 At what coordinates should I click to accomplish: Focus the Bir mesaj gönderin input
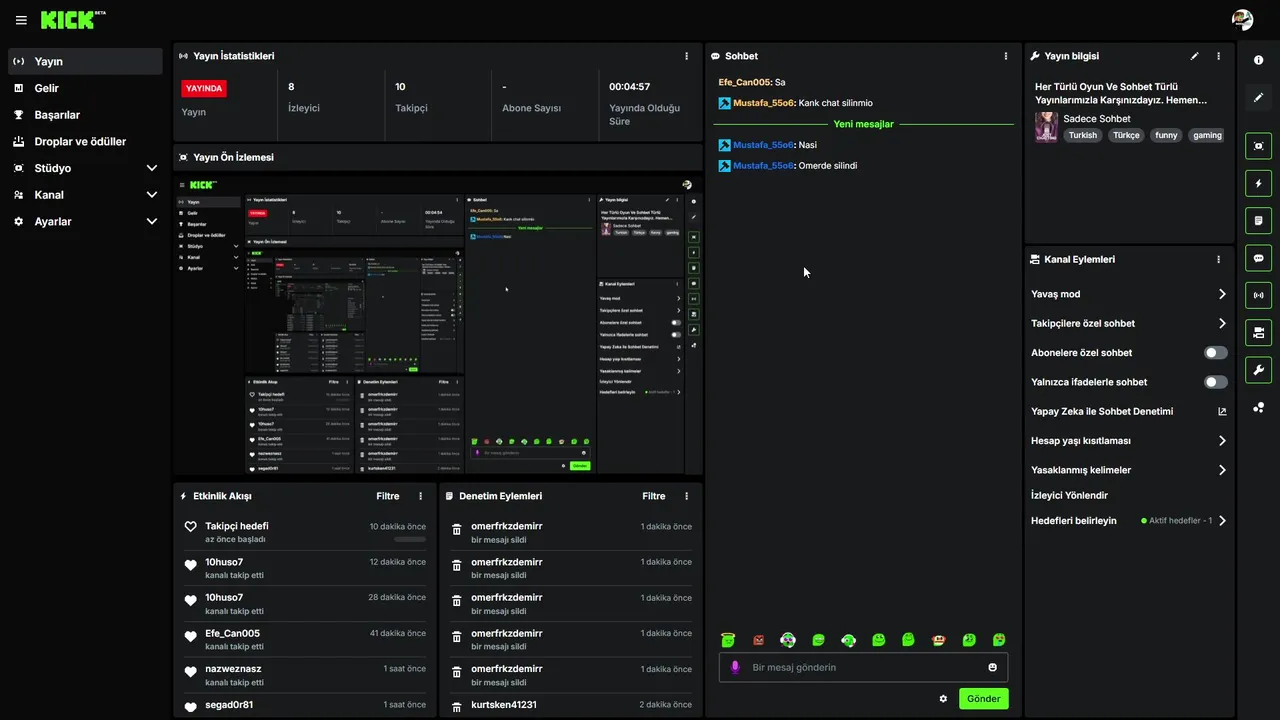pyautogui.click(x=863, y=667)
